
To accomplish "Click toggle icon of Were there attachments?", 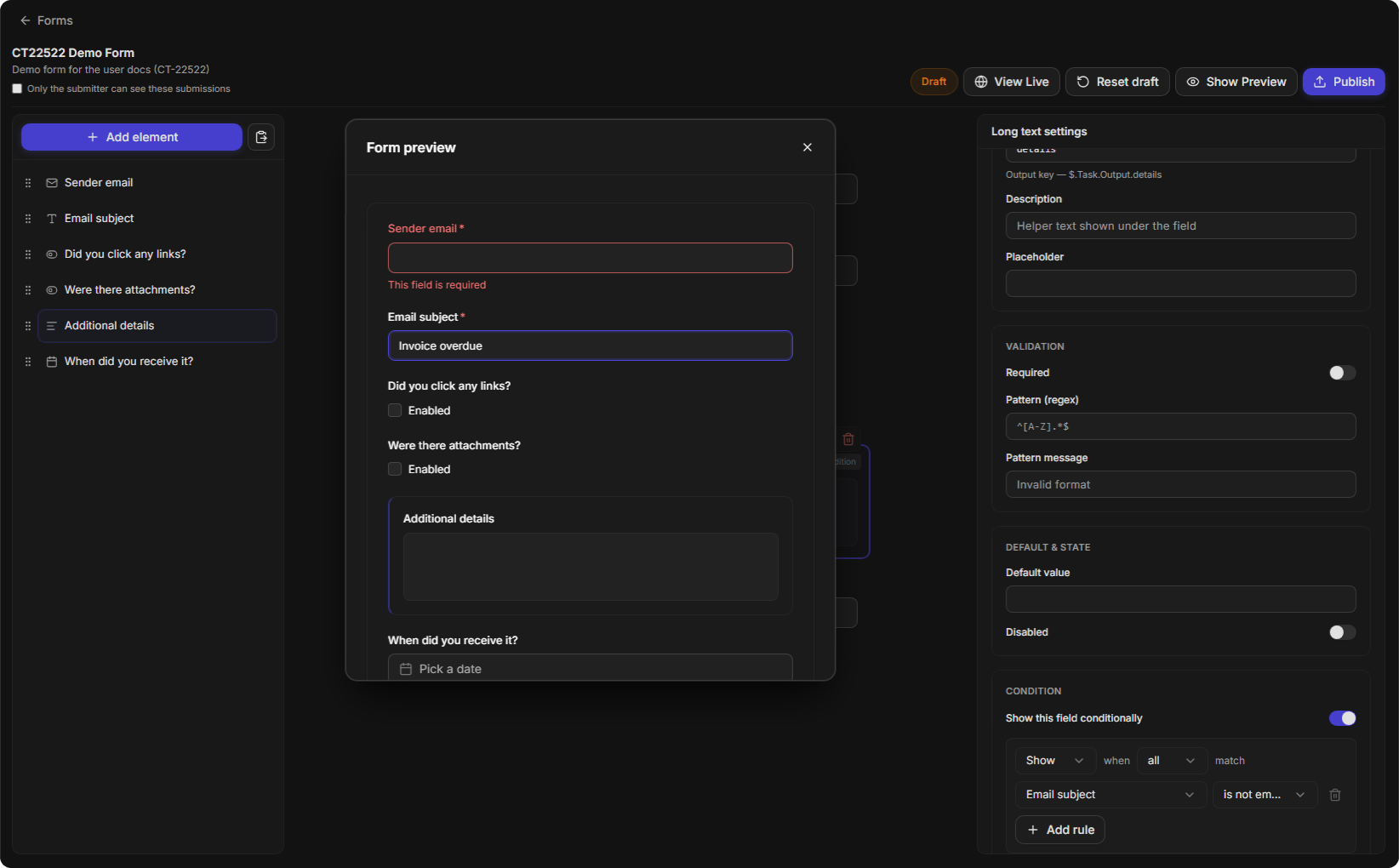I will 52,290.
